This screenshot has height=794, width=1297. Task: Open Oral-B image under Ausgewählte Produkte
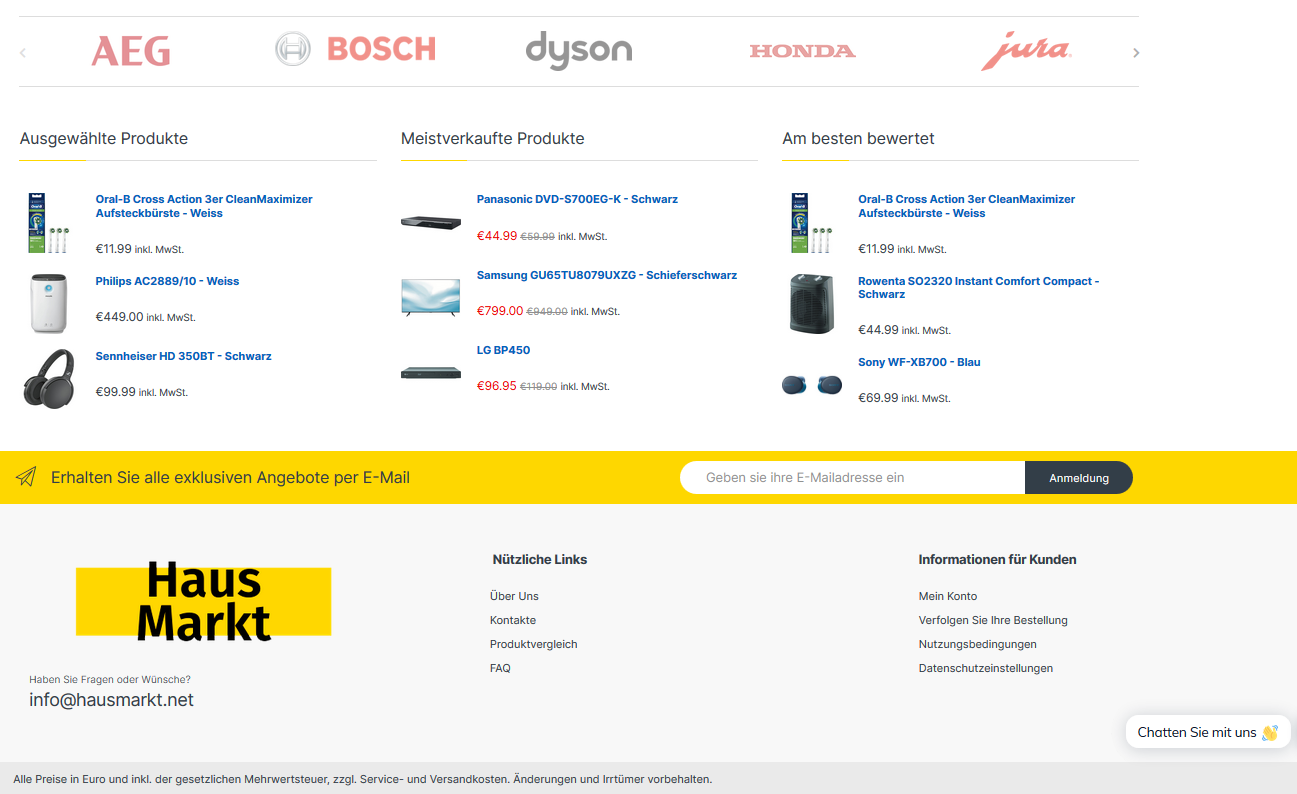(x=49, y=223)
